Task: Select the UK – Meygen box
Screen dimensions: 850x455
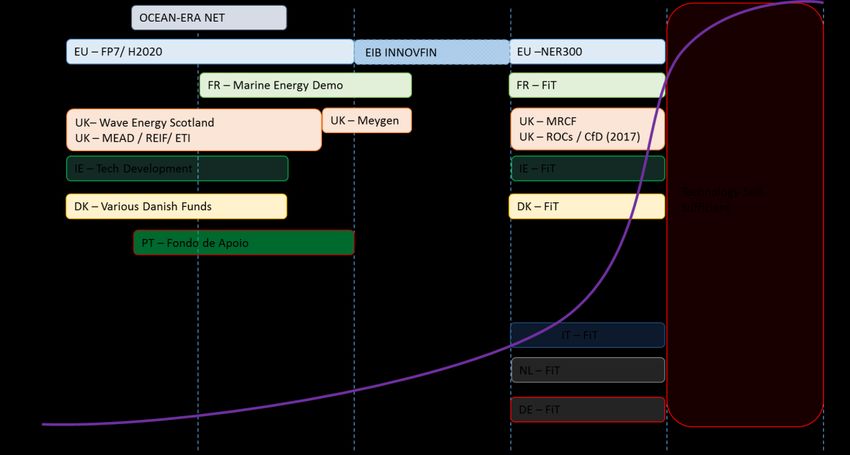Action: pos(367,120)
